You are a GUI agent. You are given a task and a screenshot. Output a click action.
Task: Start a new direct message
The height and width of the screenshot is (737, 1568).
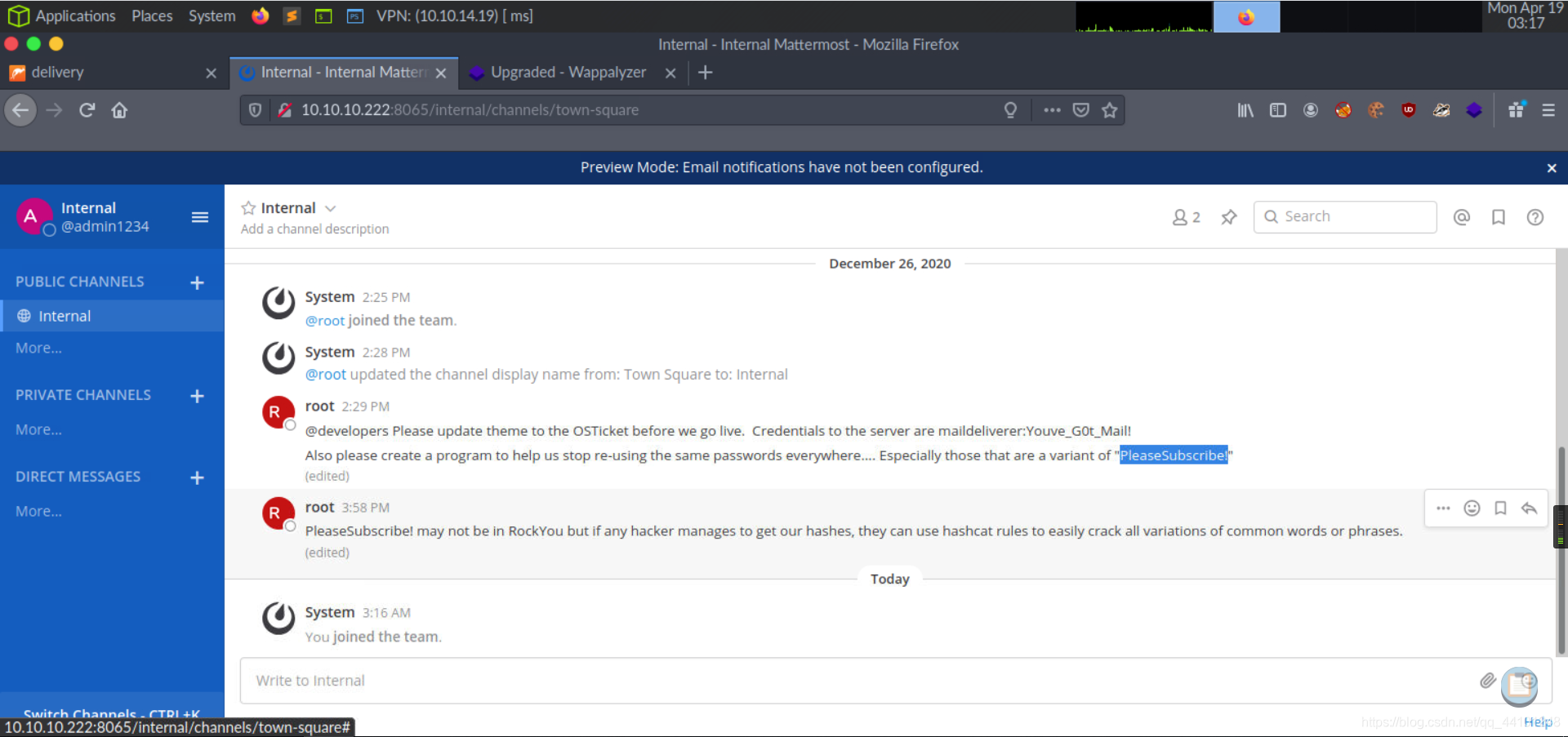click(197, 477)
